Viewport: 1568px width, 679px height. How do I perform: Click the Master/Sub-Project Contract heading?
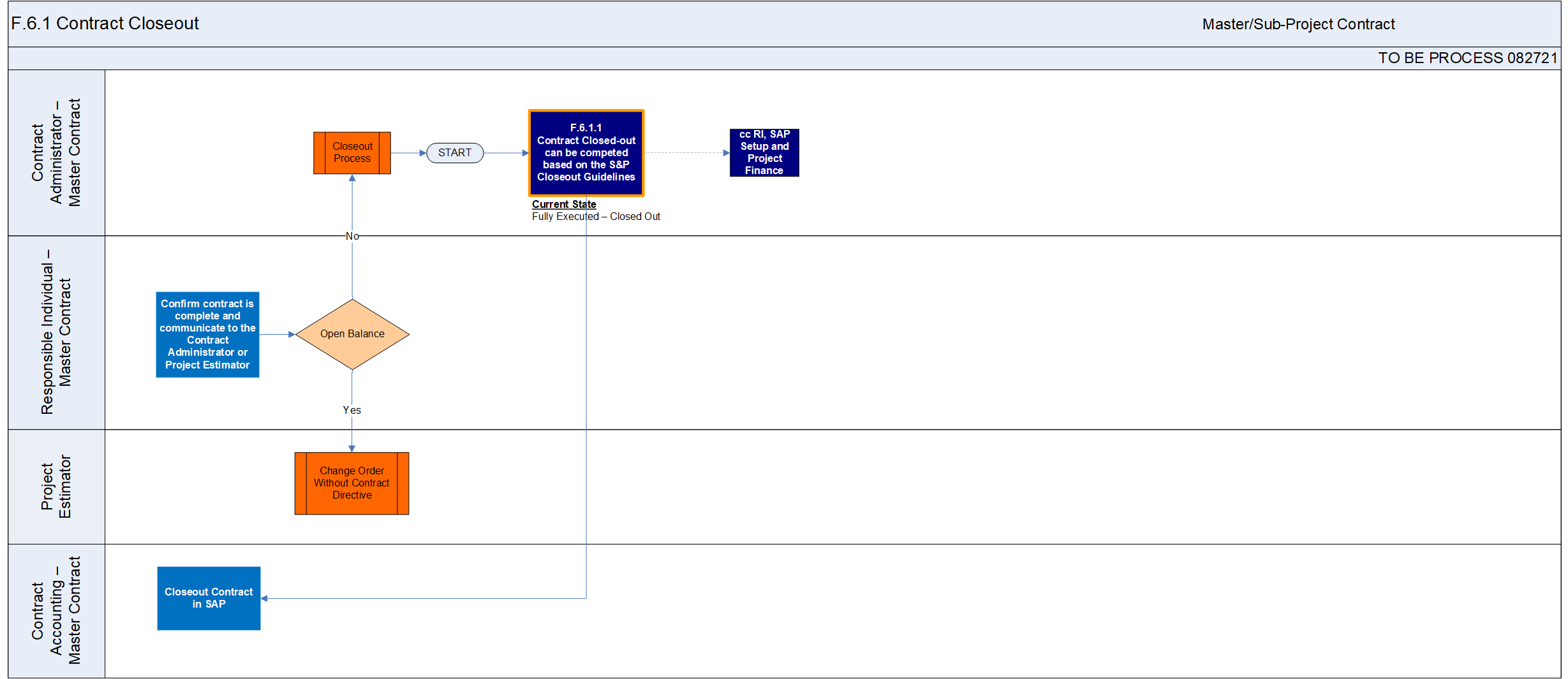point(1298,24)
